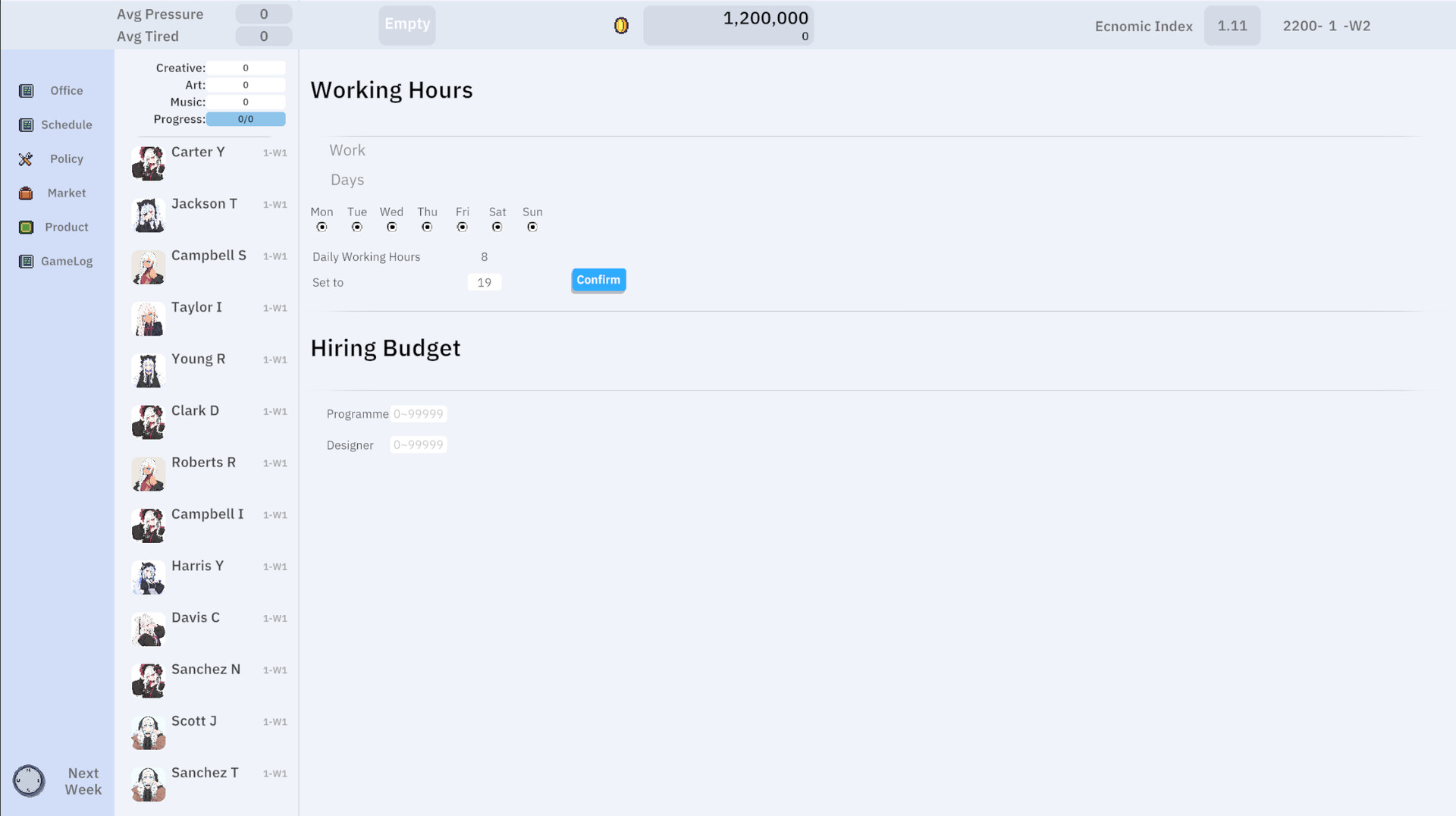Toggle Tue work day radio
Screen dimensions: 1456x816
click(357, 227)
